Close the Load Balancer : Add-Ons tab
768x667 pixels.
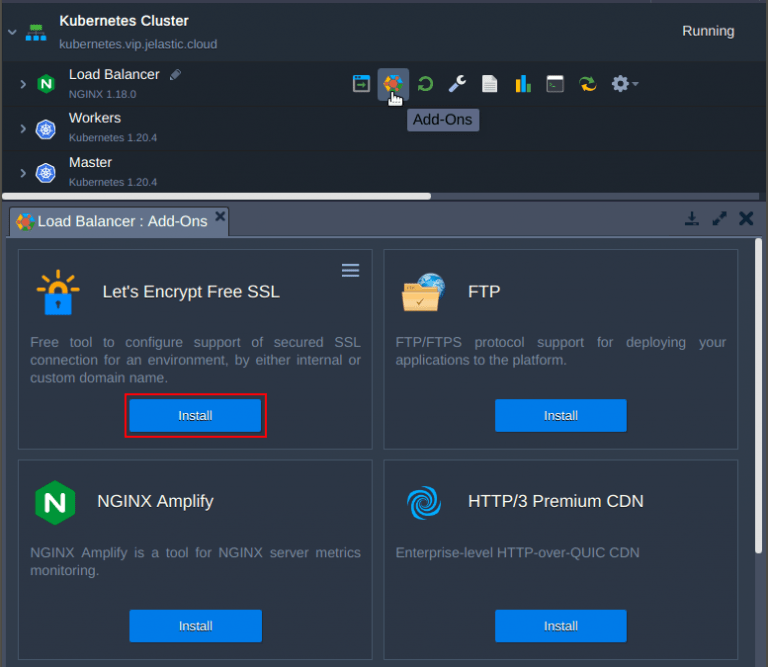click(220, 216)
